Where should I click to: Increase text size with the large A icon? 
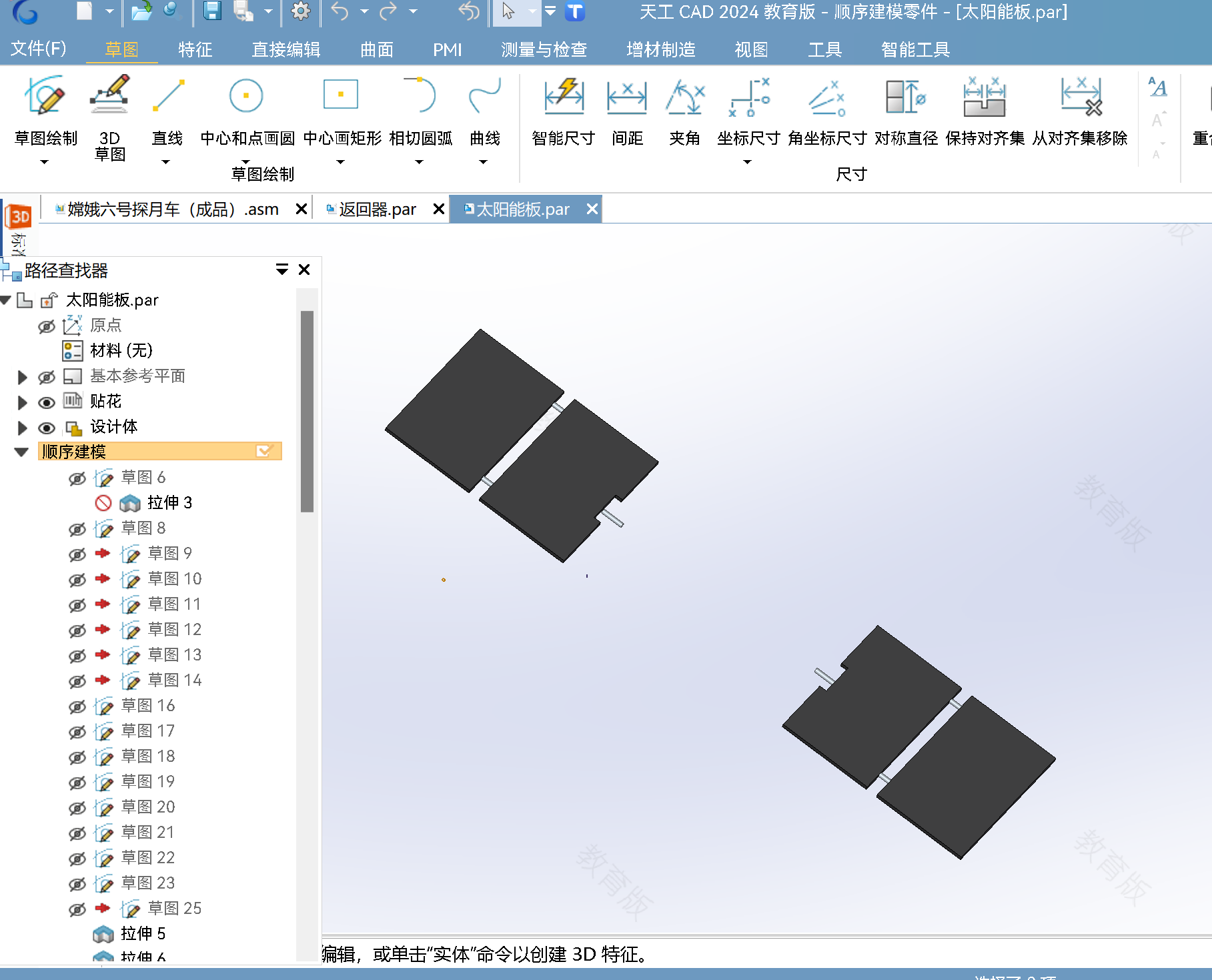click(1158, 87)
